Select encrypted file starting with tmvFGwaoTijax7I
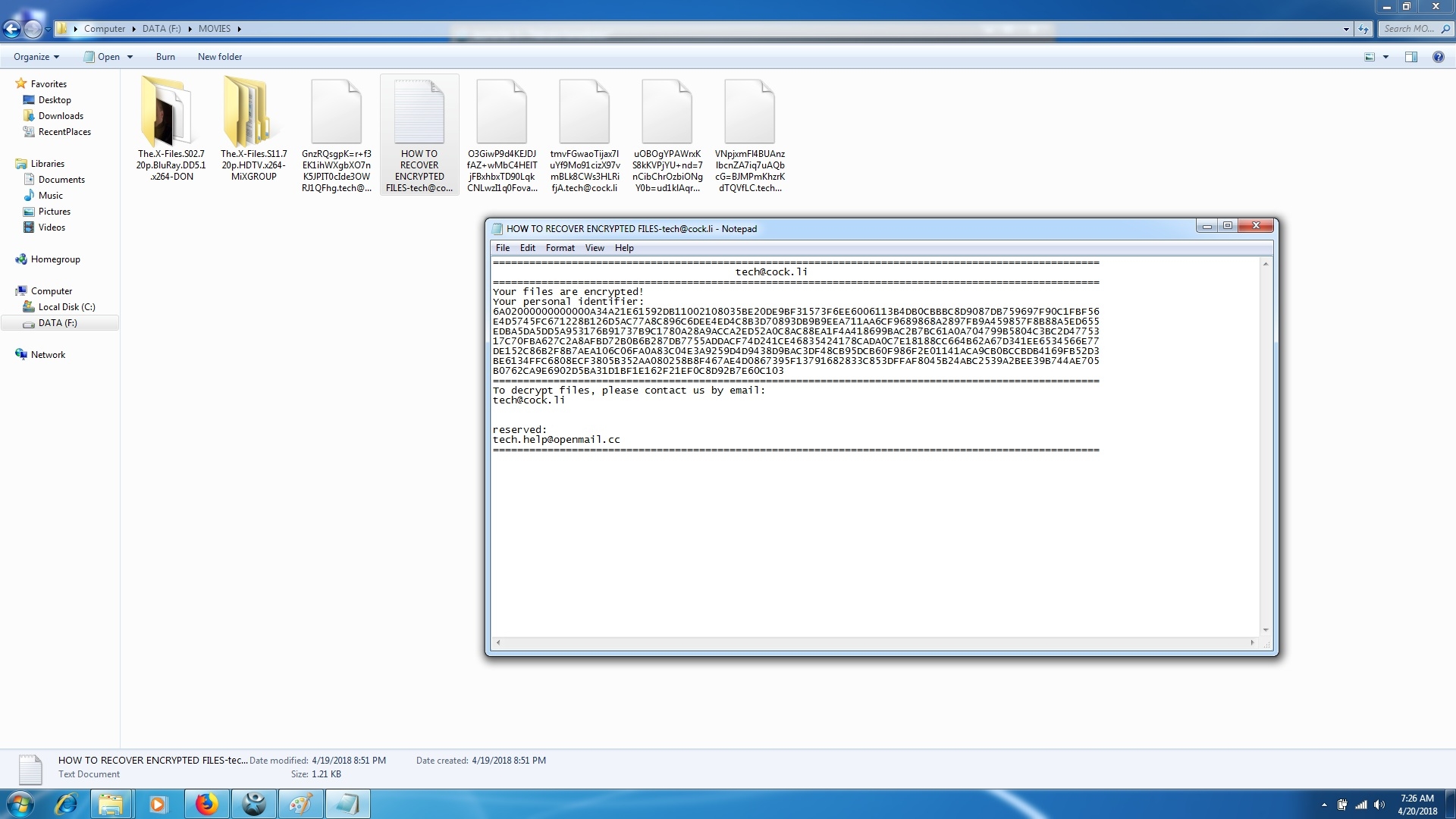This screenshot has width=1456, height=819. [x=585, y=135]
